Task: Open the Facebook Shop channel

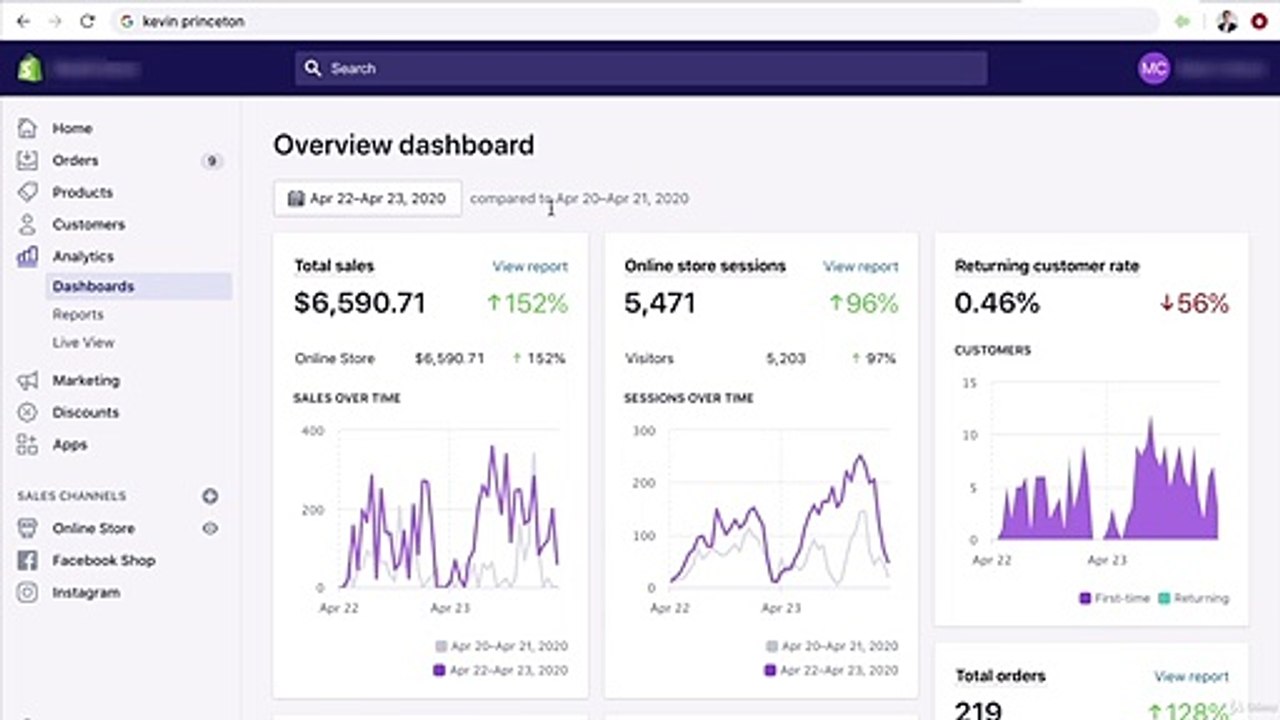Action: coord(103,560)
